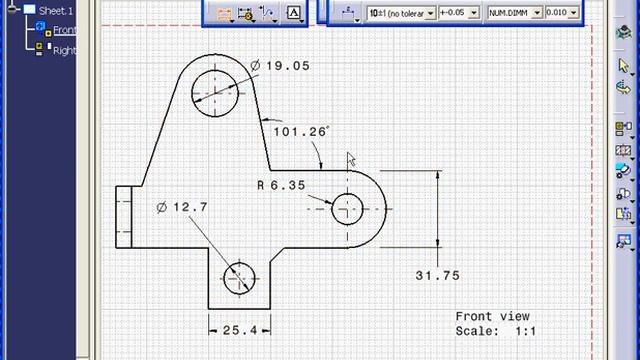Screen dimensions: 640x360
Task: Click the blue update arrow icon
Action: click(623, 88)
